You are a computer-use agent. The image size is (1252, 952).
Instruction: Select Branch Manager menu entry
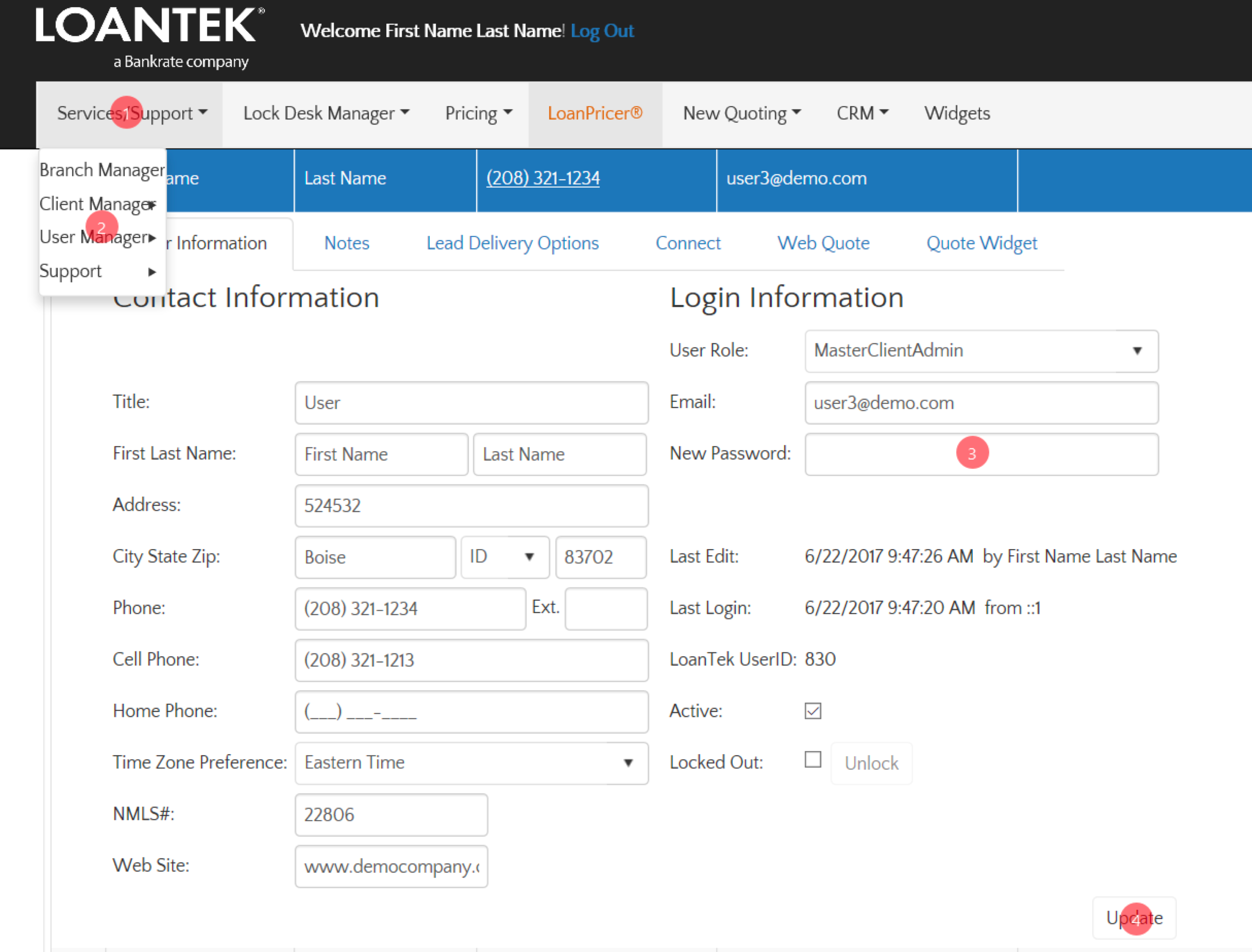point(102,170)
